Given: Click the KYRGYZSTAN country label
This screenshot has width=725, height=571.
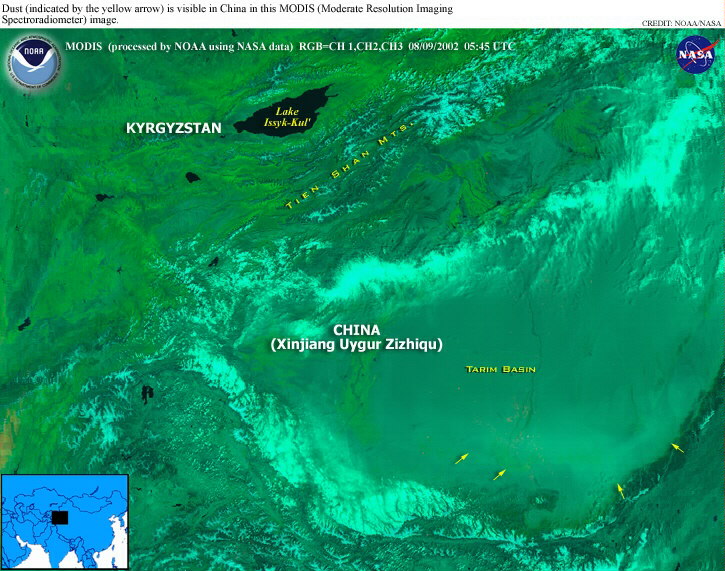Looking at the screenshot, I should point(174,128).
